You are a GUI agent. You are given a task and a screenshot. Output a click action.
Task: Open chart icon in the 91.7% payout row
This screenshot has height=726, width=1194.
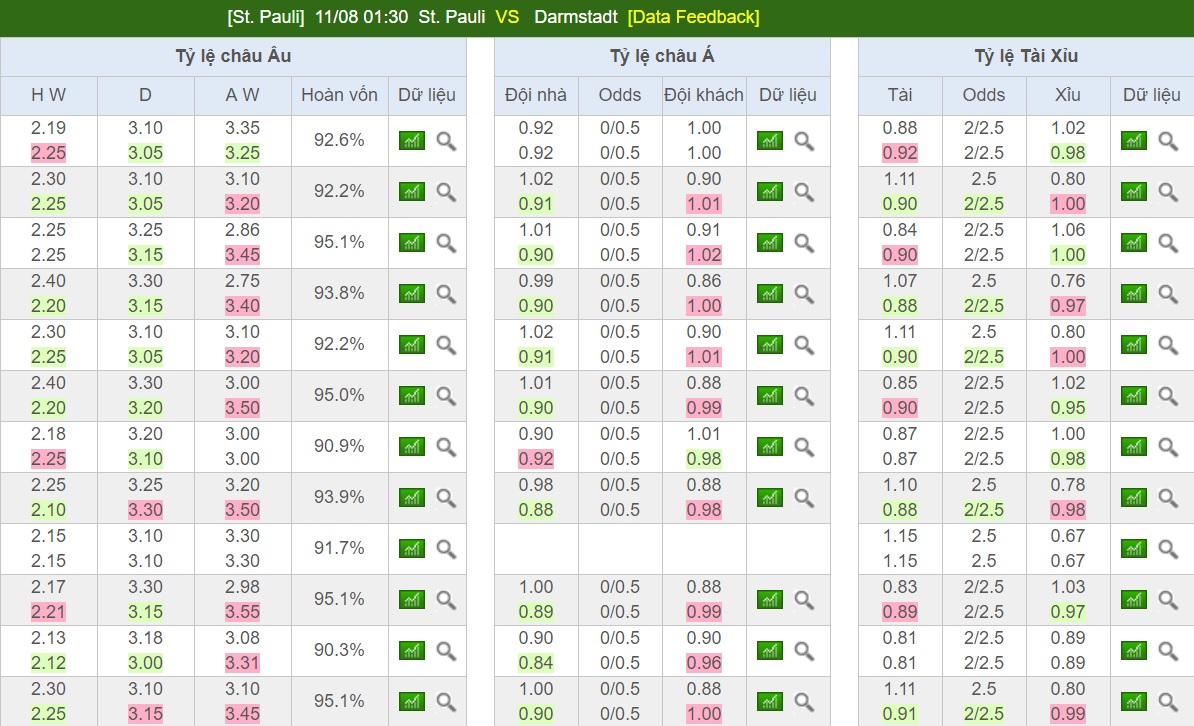point(412,548)
